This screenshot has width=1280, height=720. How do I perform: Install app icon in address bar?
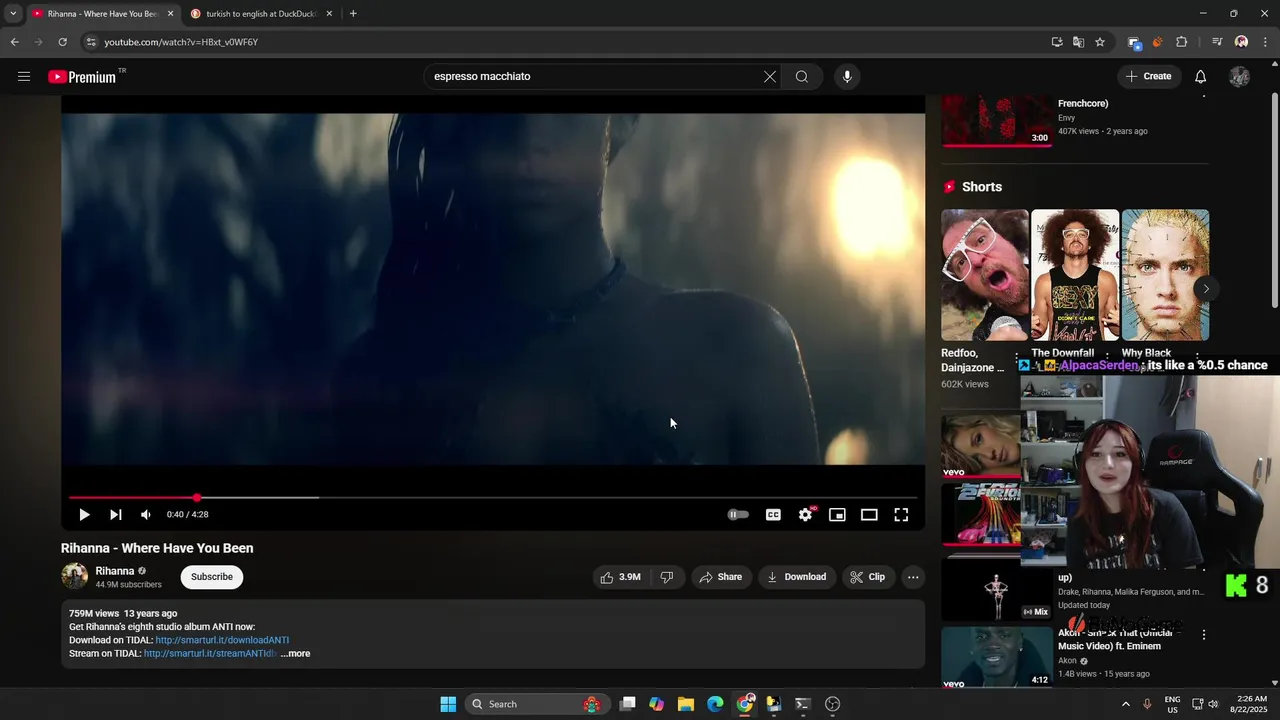coord(1057,42)
